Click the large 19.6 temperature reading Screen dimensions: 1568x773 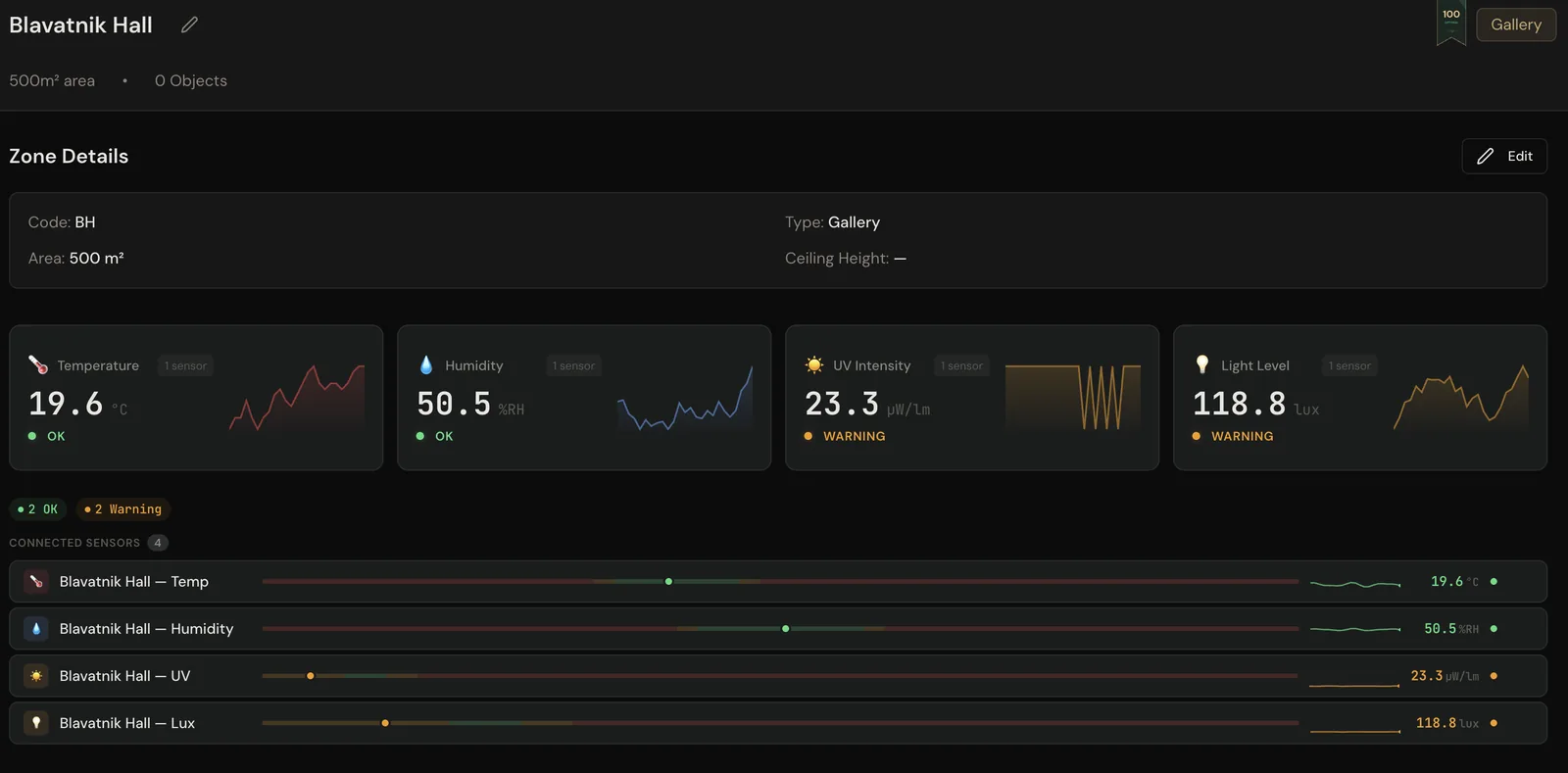click(66, 404)
